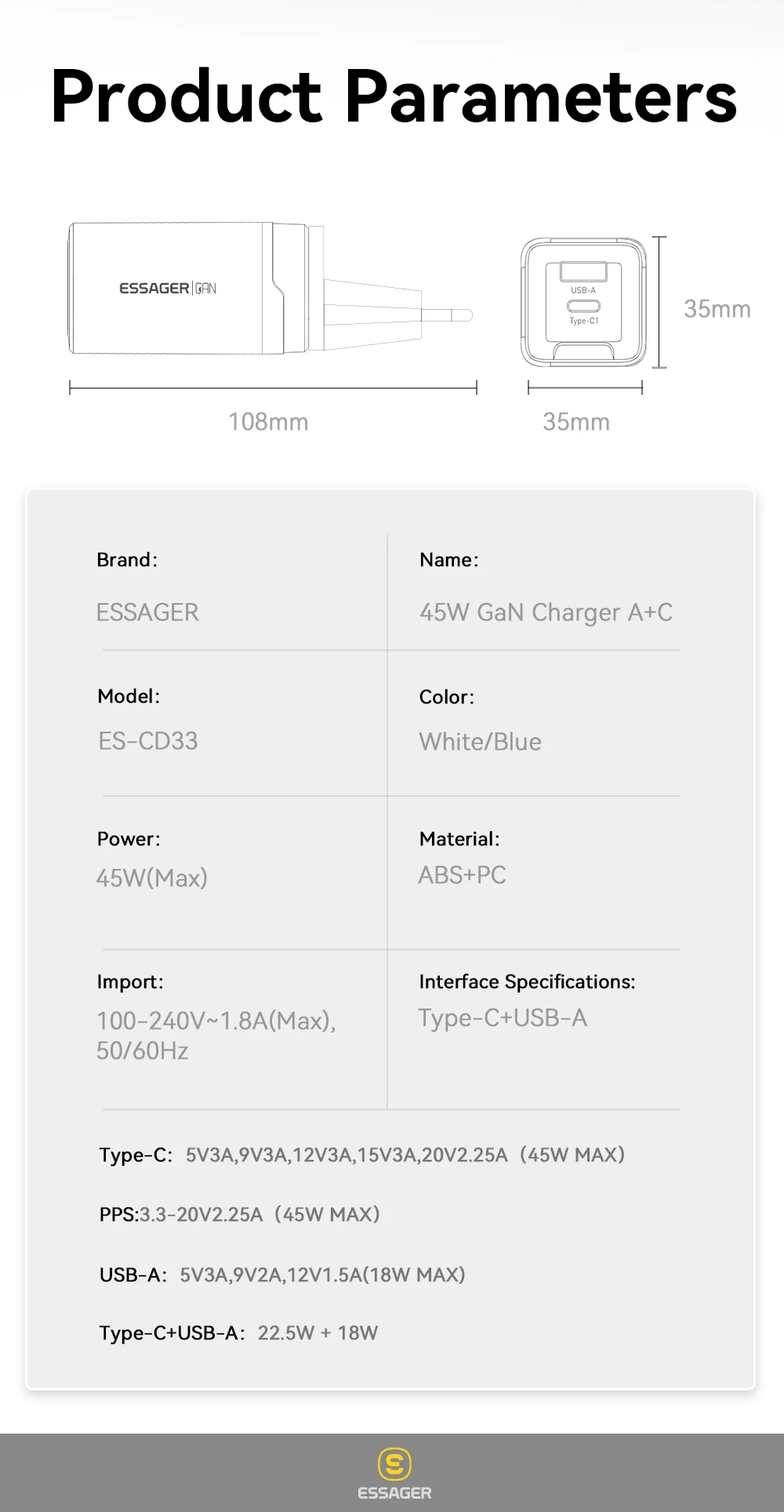Click the White/Blue color value

pos(480,742)
